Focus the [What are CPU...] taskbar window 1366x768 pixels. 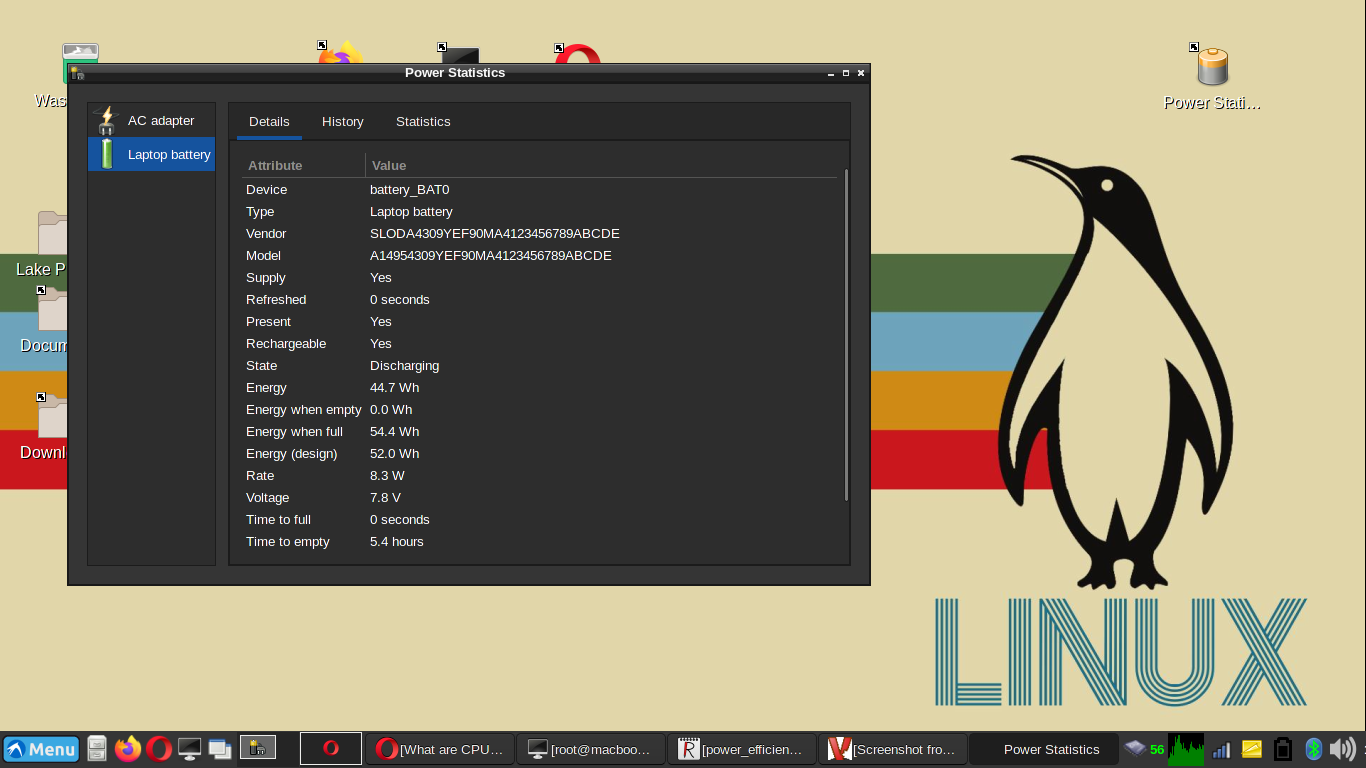click(x=440, y=749)
